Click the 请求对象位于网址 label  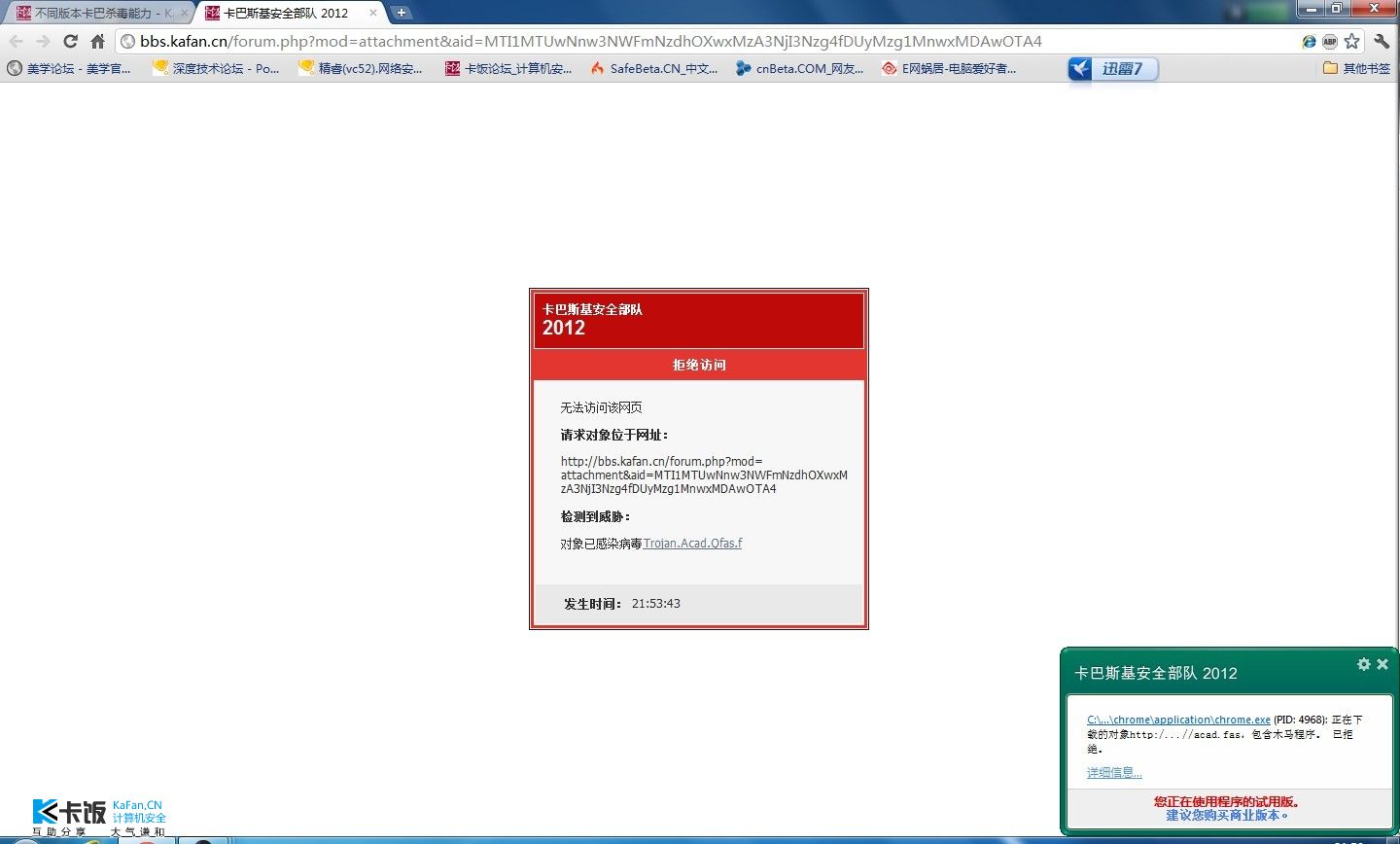pos(614,435)
